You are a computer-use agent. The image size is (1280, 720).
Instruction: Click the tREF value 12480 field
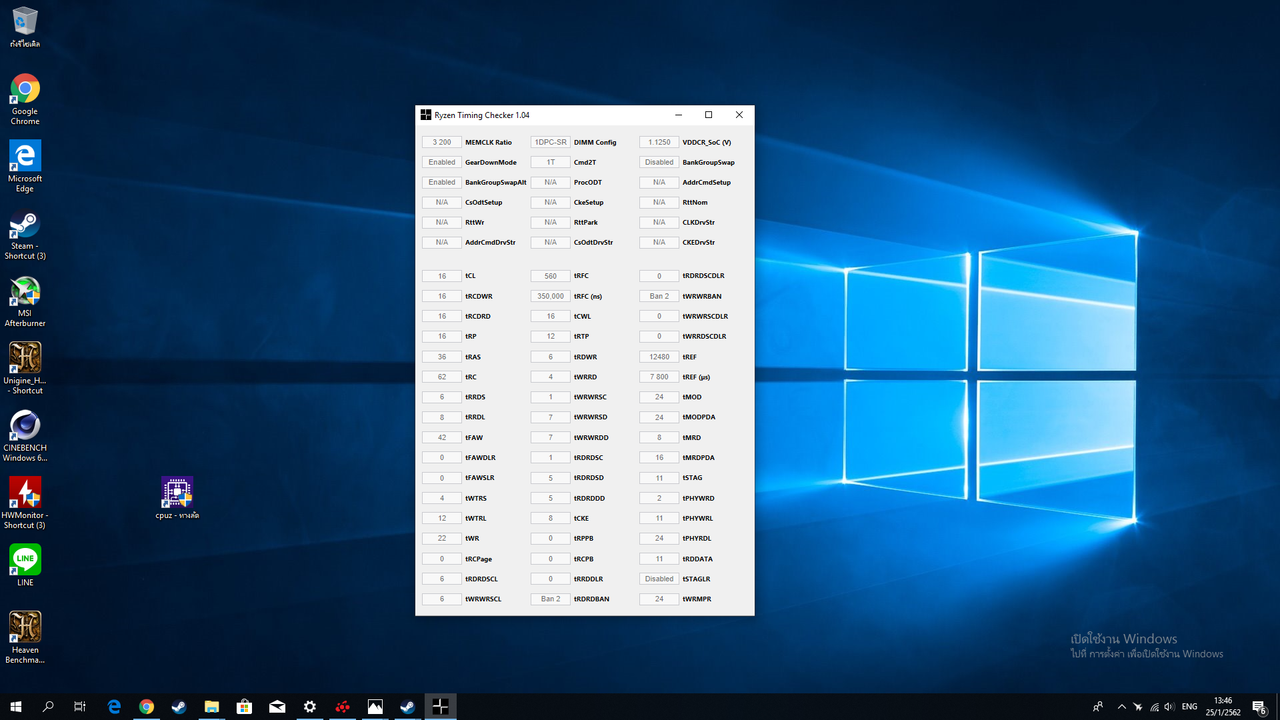[659, 357]
